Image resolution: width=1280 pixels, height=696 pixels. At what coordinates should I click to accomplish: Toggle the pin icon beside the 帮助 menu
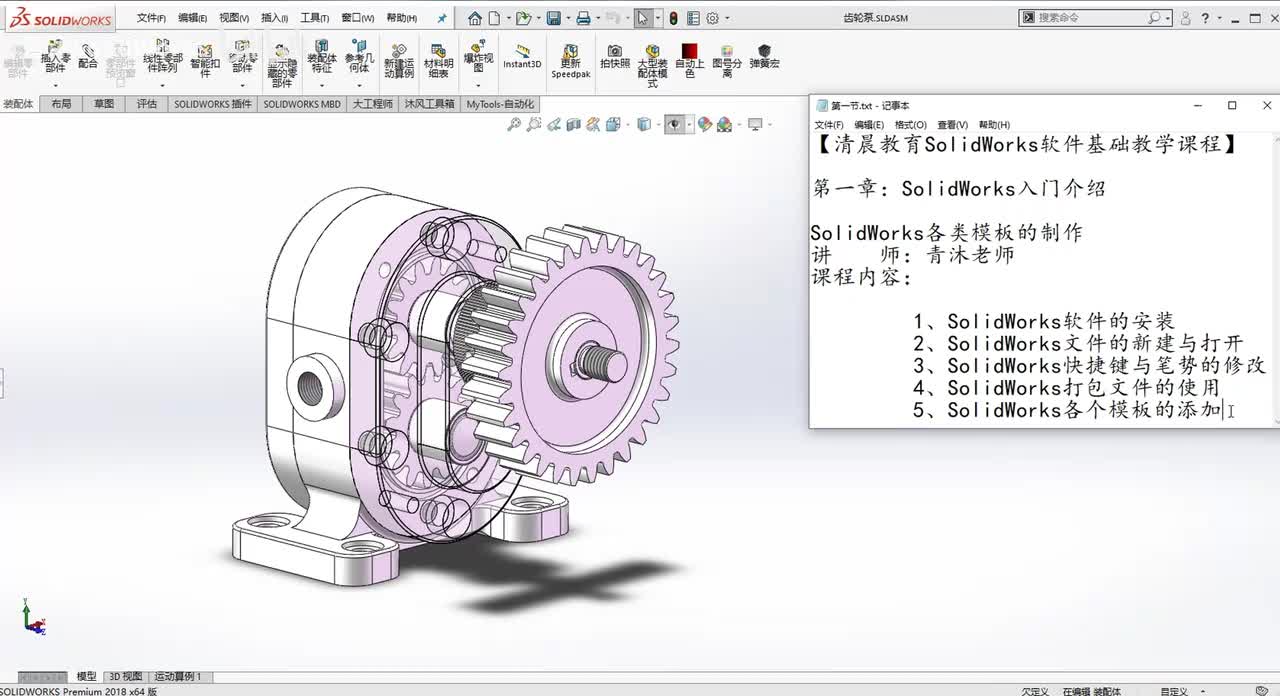(442, 18)
